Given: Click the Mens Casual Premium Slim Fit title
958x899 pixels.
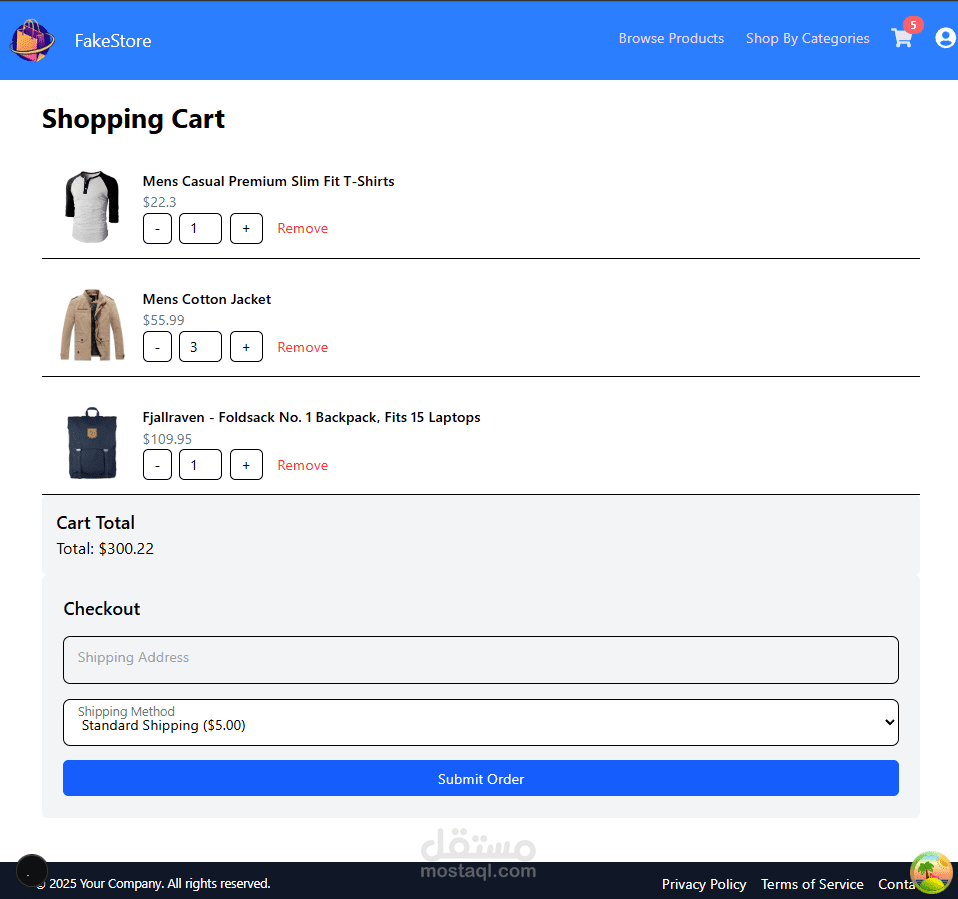Looking at the screenshot, I should (x=268, y=182).
